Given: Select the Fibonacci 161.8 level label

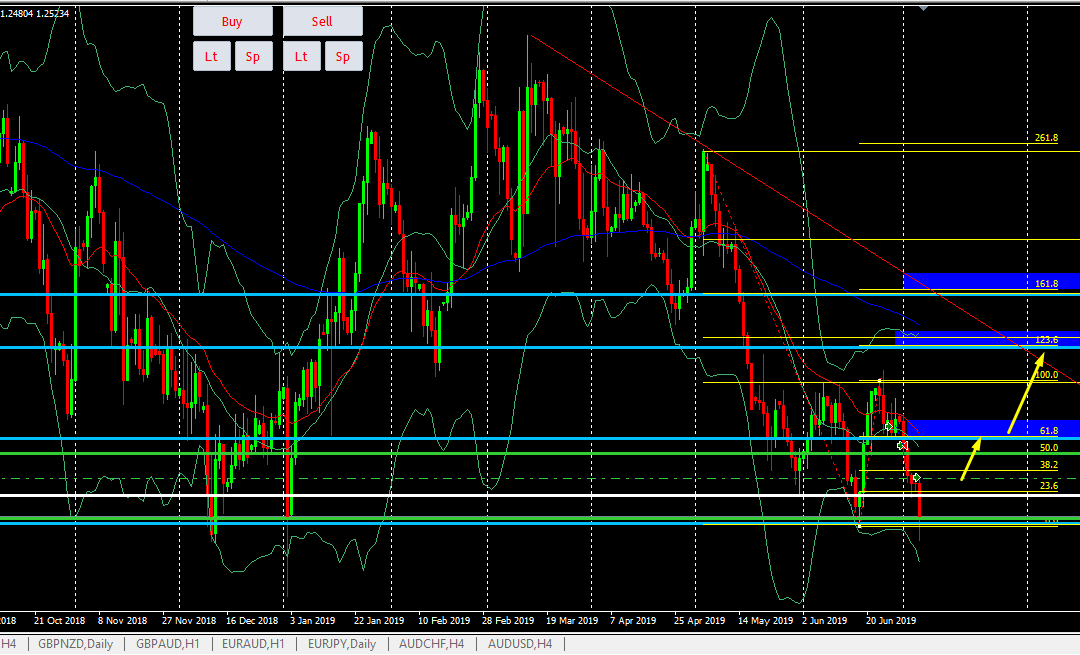Looking at the screenshot, I should pos(1046,284).
